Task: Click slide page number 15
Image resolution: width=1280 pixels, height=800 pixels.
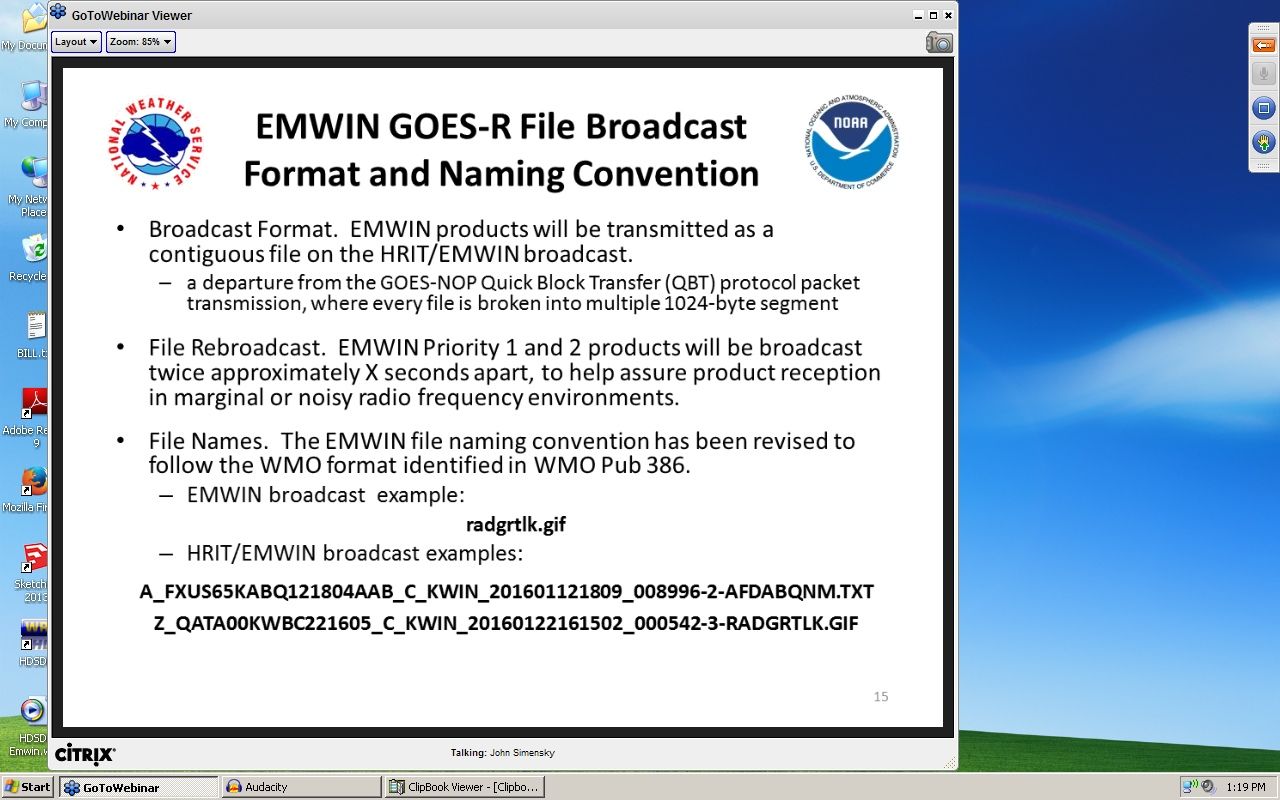Action: click(x=881, y=697)
